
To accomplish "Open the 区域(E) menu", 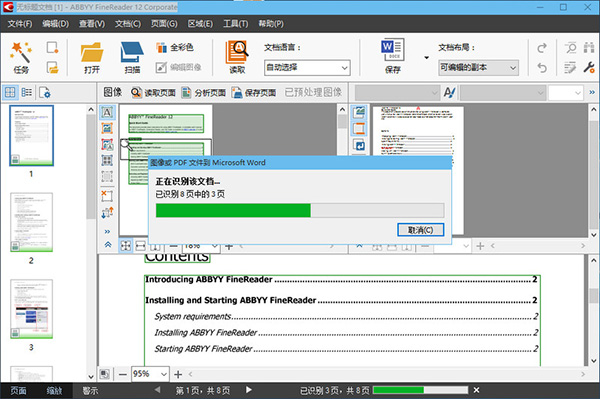I will click(x=200, y=24).
